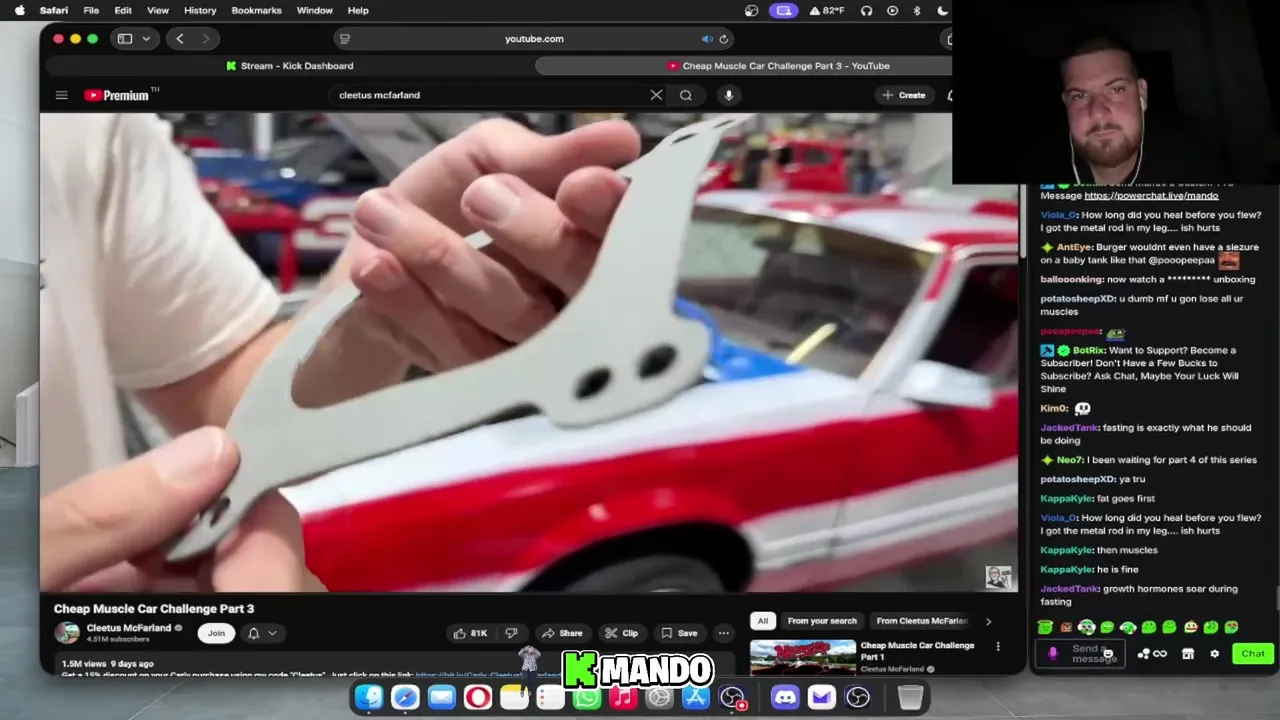Like the video (81K thumbs up)
The height and width of the screenshot is (720, 1280).
click(x=470, y=633)
